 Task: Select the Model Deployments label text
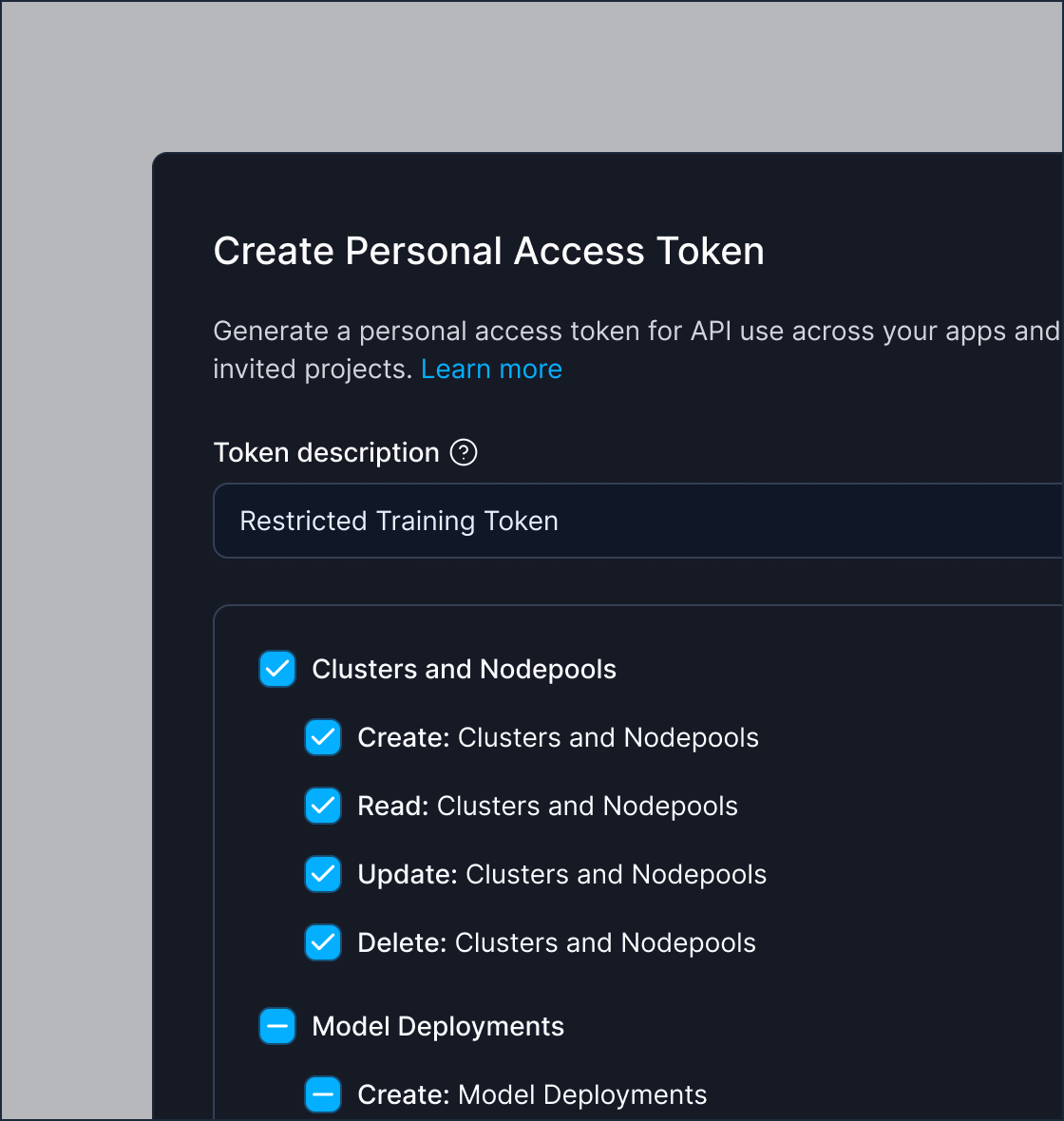pos(437,1026)
